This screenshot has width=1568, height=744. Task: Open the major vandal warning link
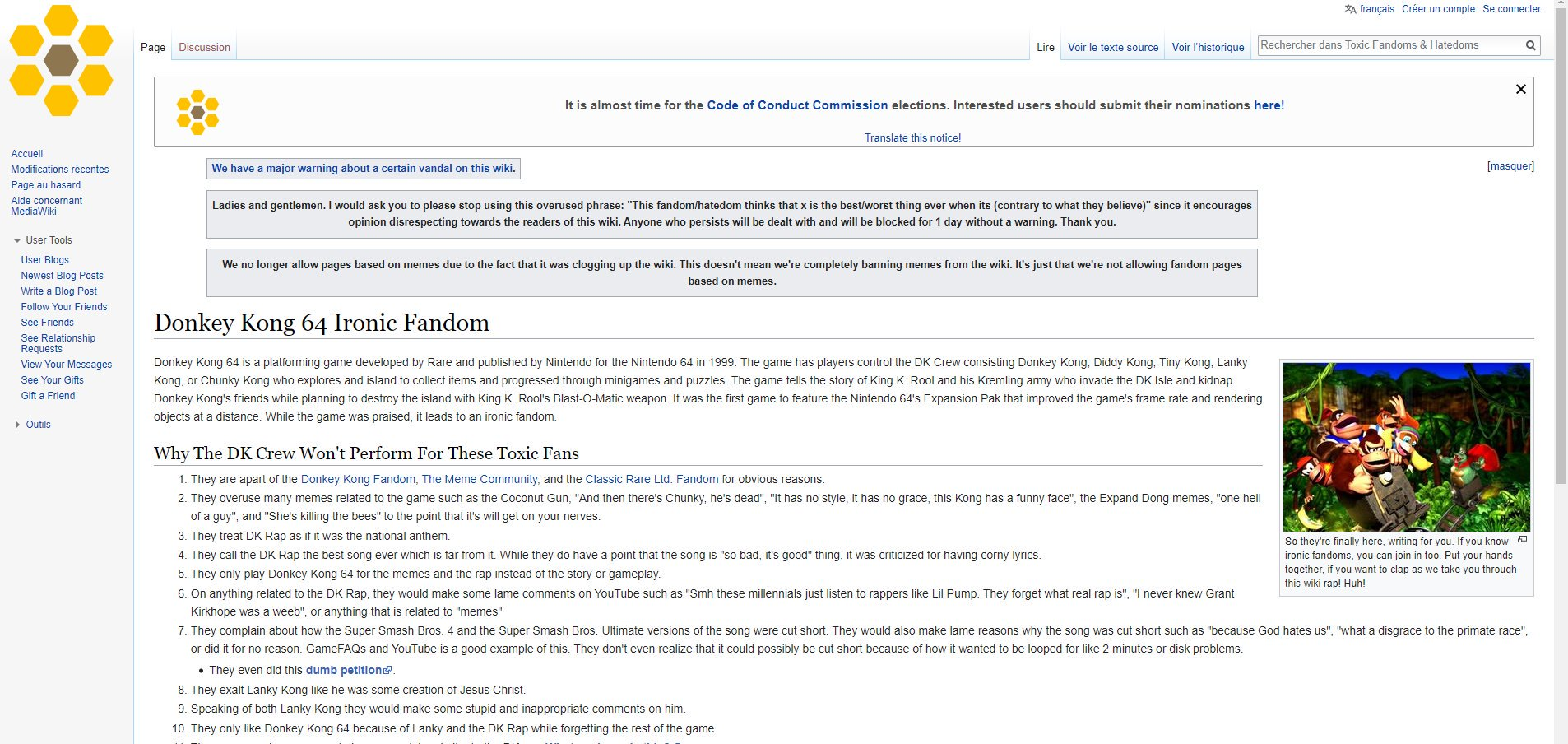point(364,168)
